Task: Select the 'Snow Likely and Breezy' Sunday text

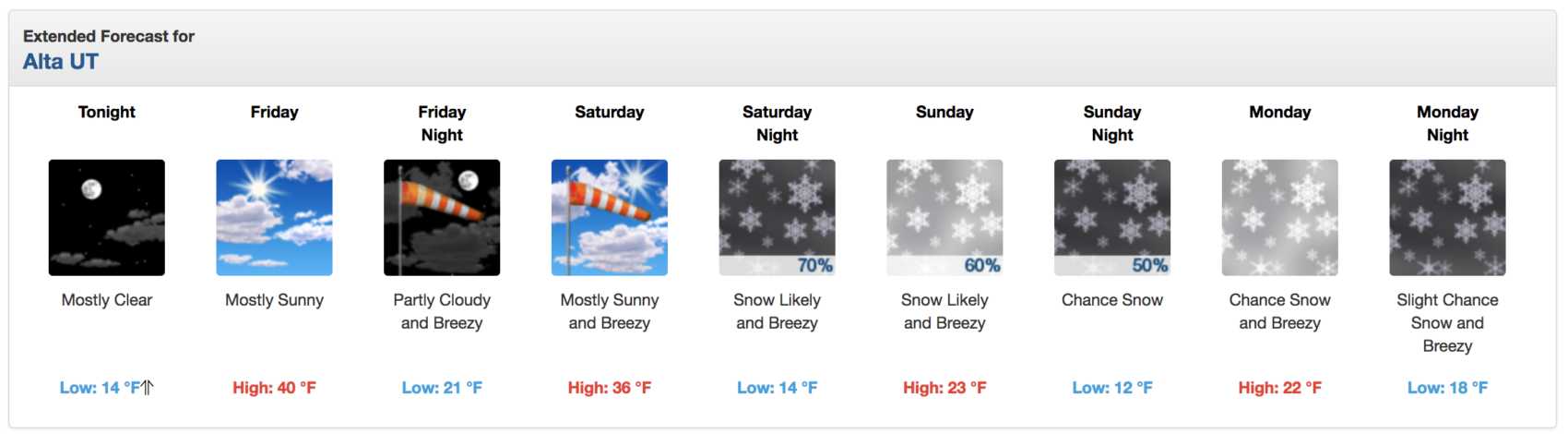Action: click(x=944, y=311)
